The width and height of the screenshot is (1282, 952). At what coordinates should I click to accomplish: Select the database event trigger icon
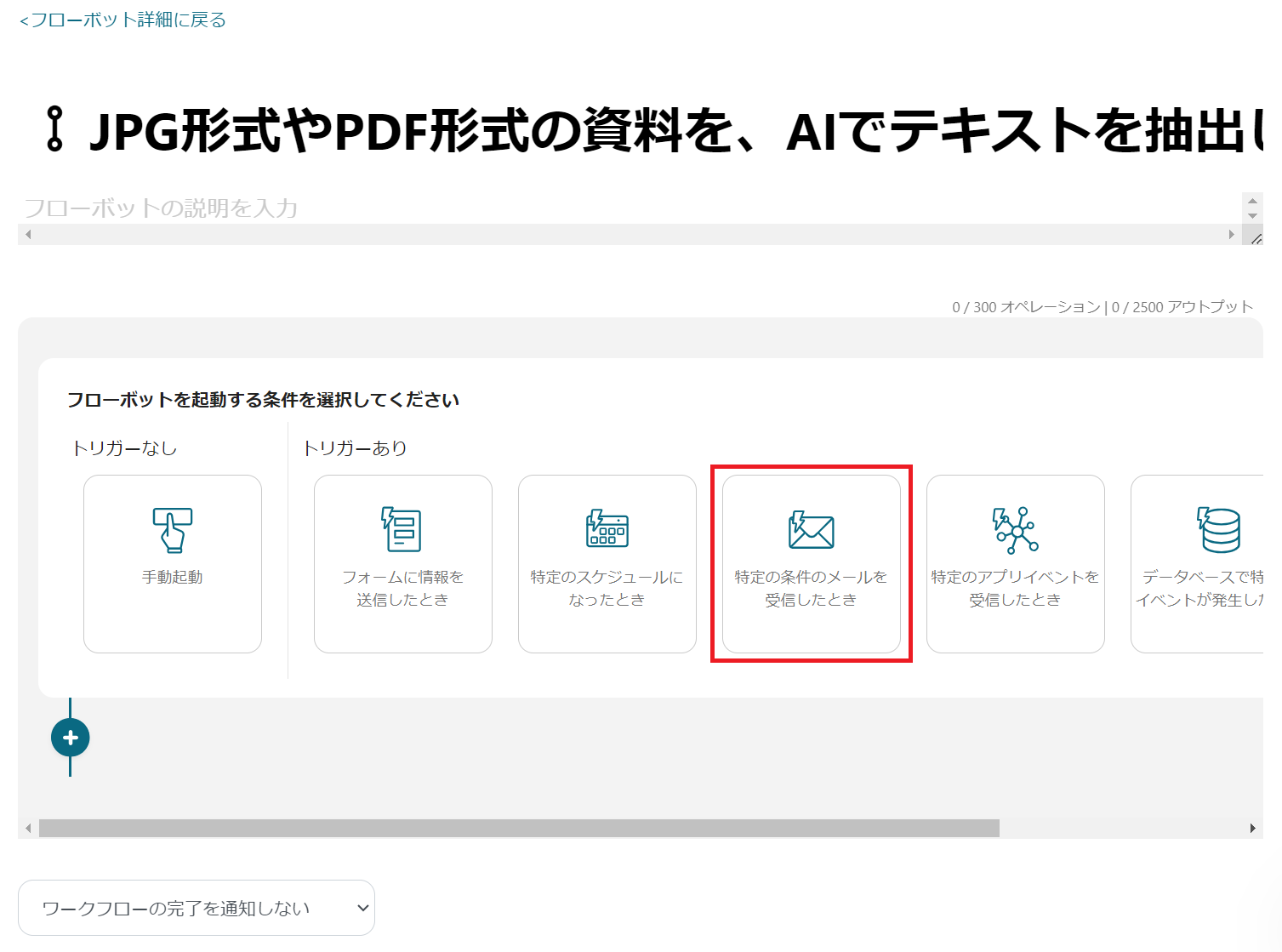tap(1219, 530)
